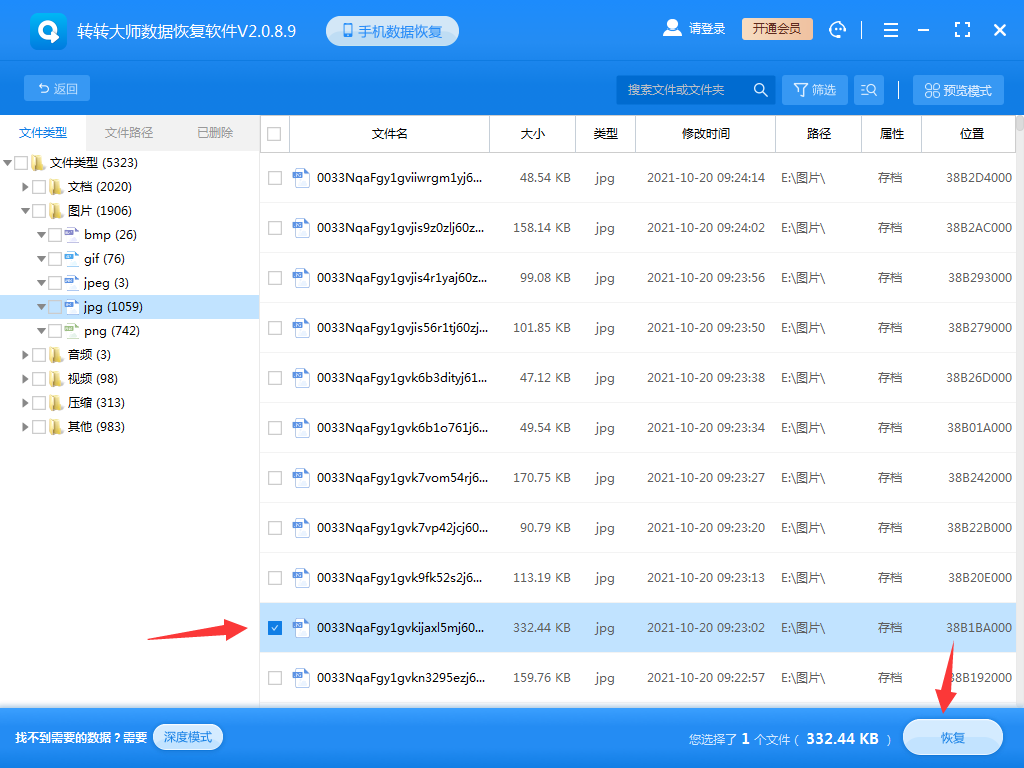1024x768 pixels.
Task: Sort by the 大小 column header
Action: click(x=532, y=134)
